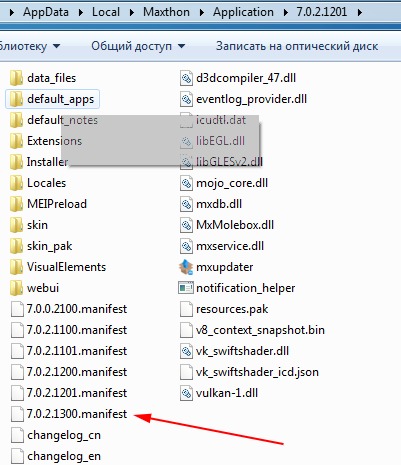Click the Locales folder icon
Image resolution: width=401 pixels, height=465 pixels.
coord(16,183)
